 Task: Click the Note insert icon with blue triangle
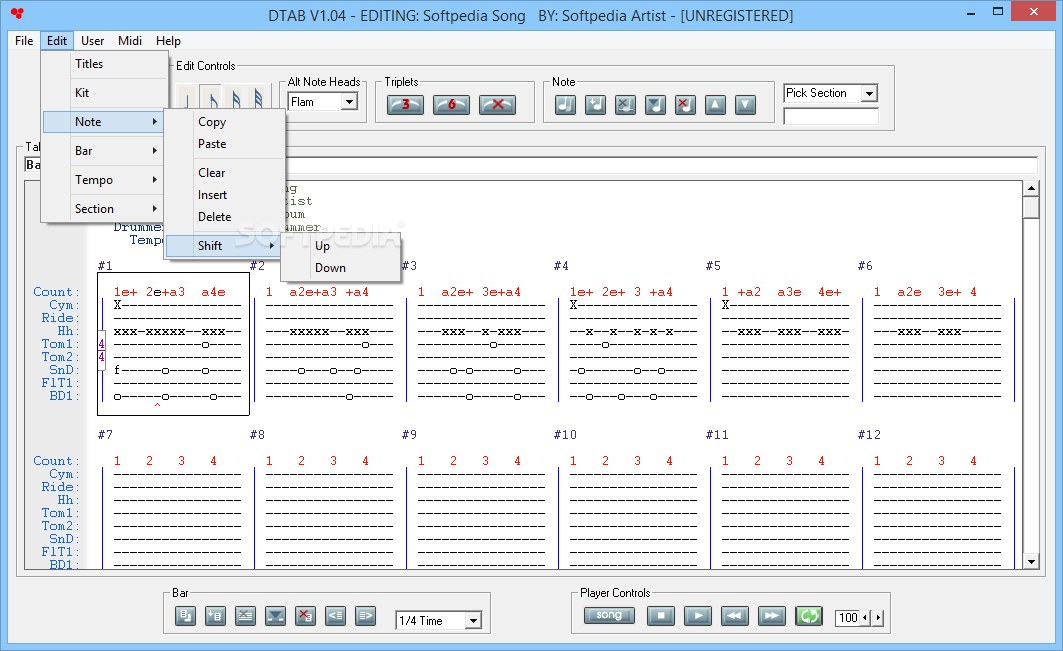(655, 104)
